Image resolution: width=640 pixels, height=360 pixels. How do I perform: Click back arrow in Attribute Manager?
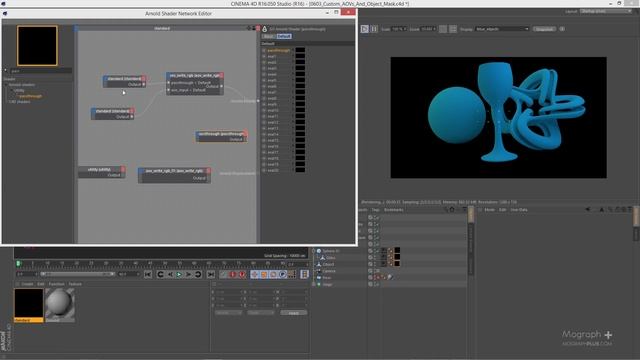[x=588, y=209]
